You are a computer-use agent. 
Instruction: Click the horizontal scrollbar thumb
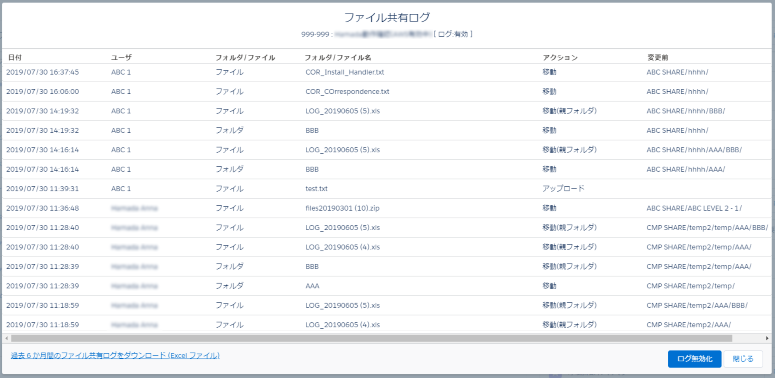tap(371, 338)
